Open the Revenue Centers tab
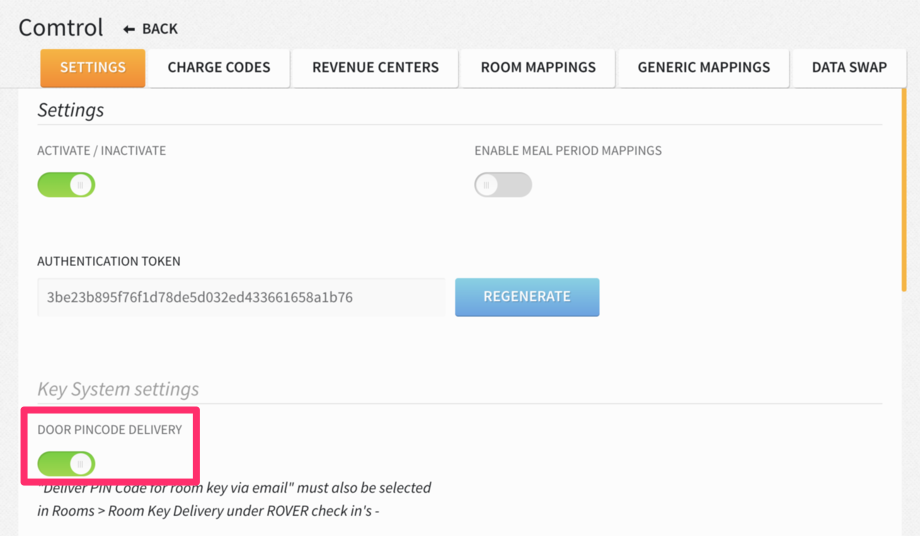920x536 pixels. point(376,68)
